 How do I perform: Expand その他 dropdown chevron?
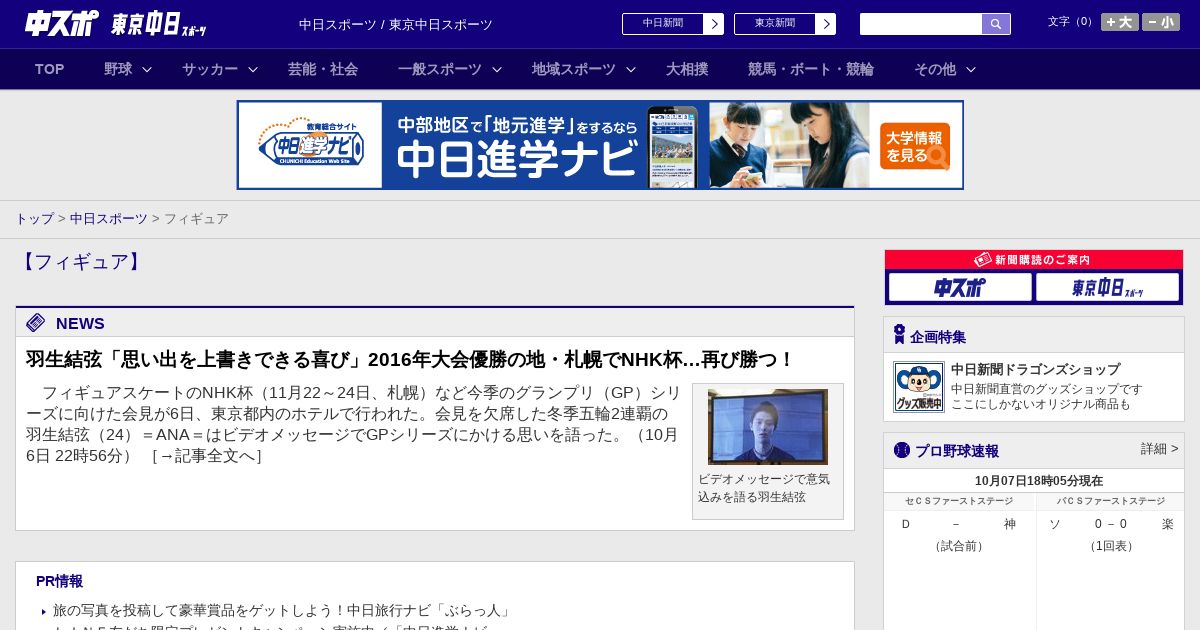click(970, 69)
